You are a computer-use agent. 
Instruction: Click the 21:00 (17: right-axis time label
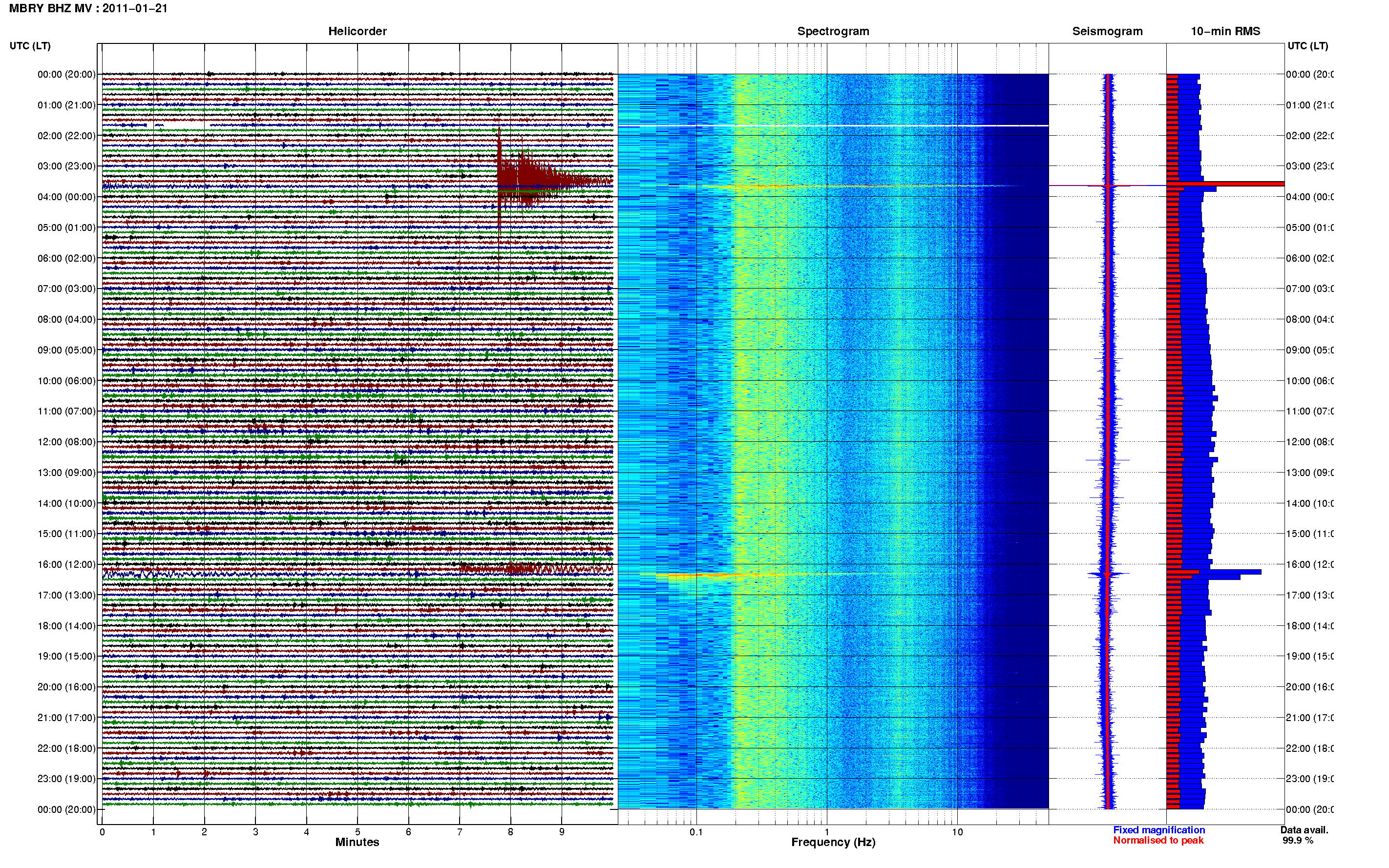point(1310,718)
